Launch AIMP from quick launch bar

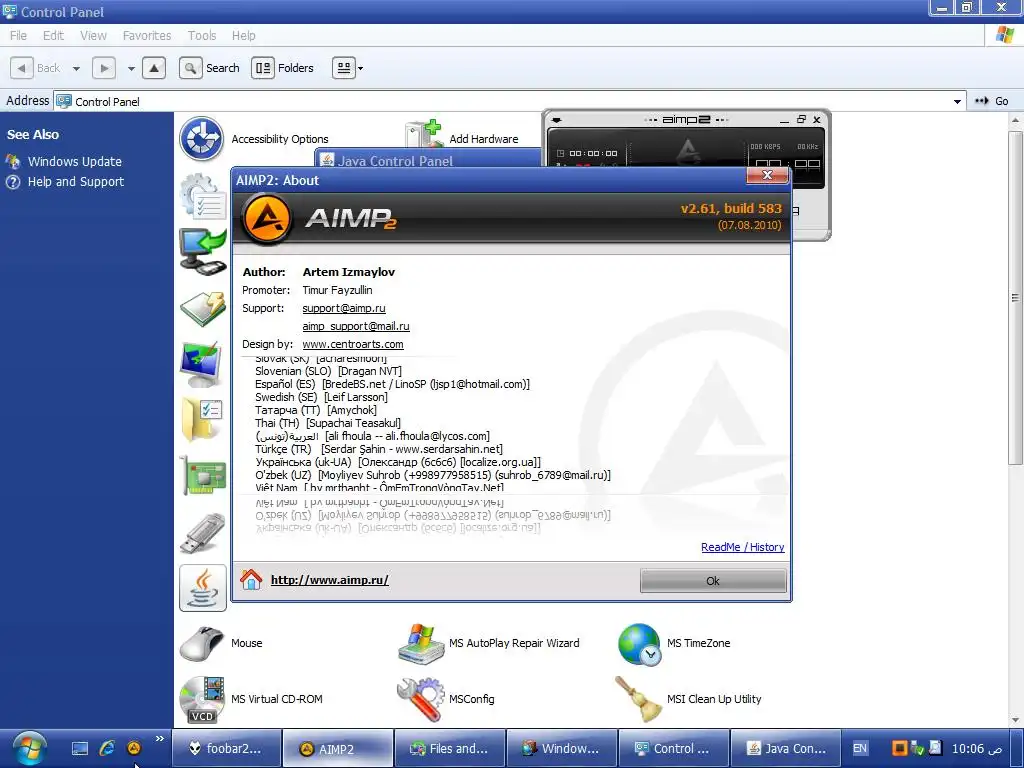click(x=134, y=748)
